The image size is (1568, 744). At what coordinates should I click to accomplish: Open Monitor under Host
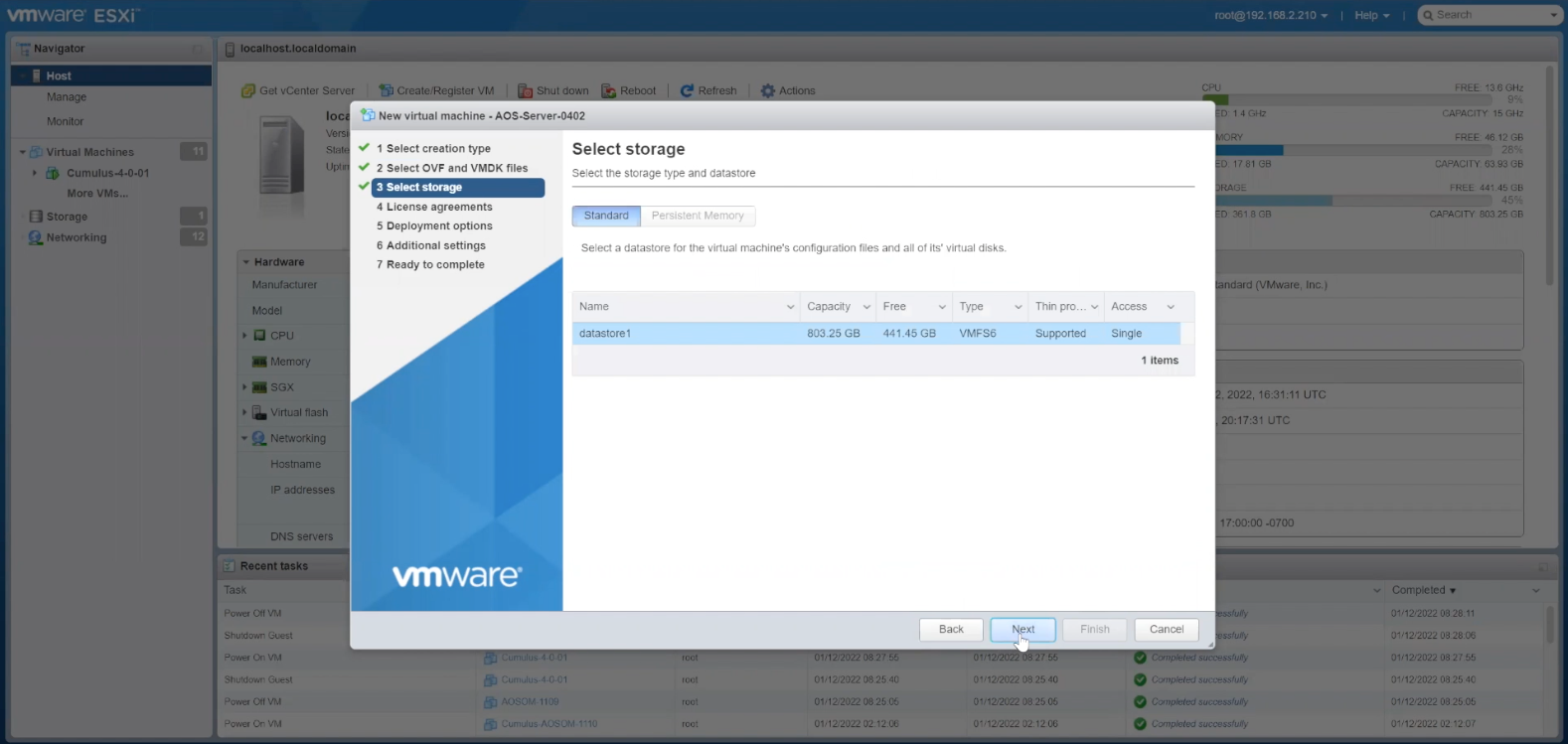click(x=66, y=121)
